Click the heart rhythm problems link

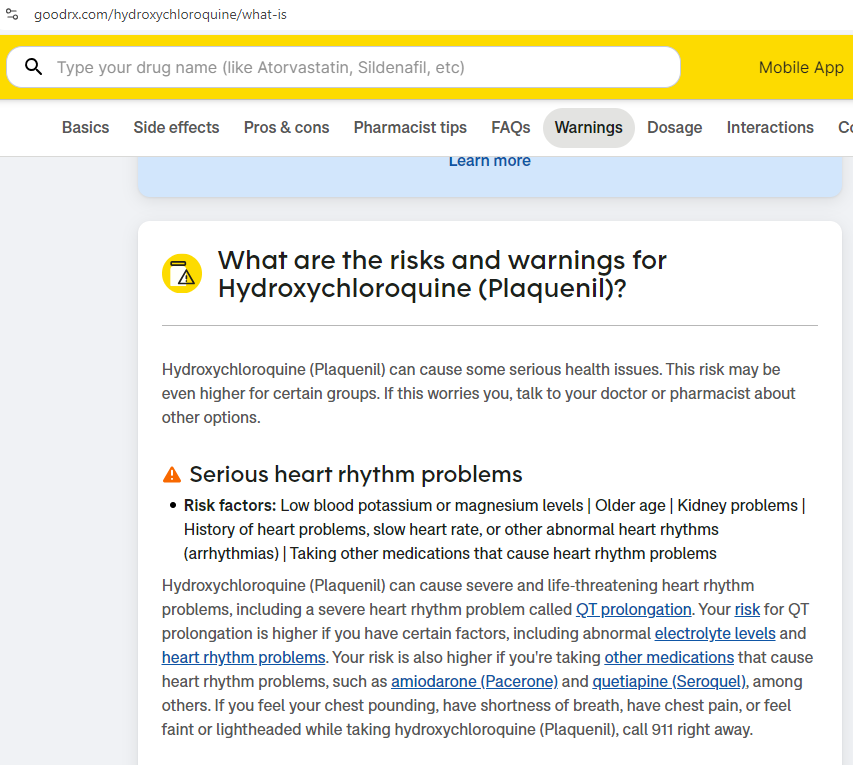coord(243,657)
